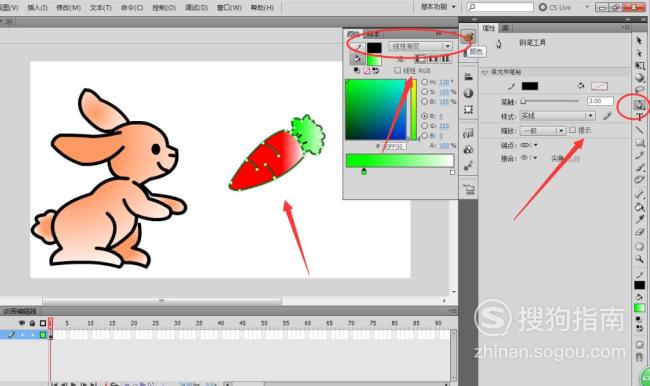Toggle the Linear RGB checkbox

398,70
